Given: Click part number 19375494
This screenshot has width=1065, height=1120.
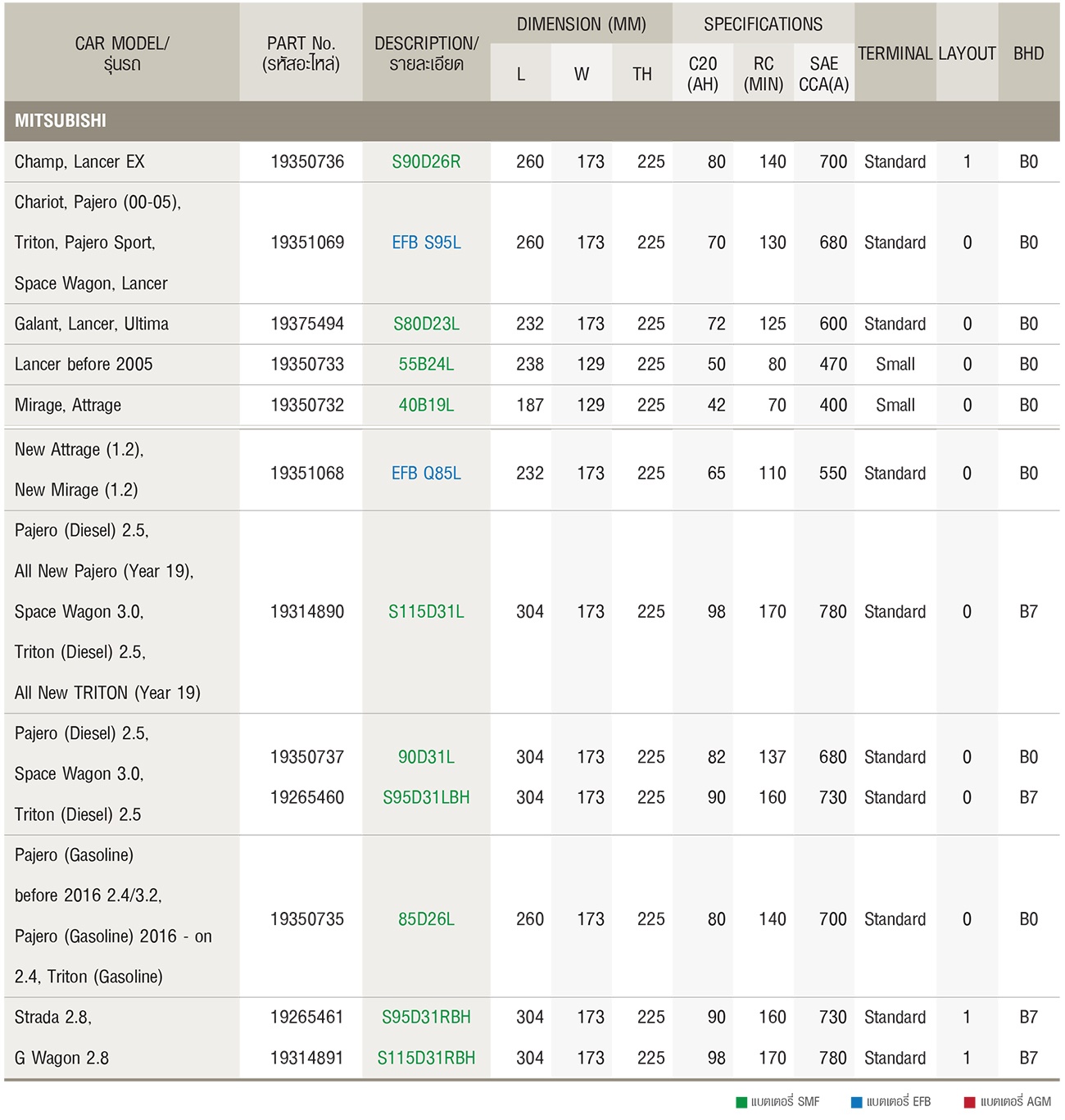Looking at the screenshot, I should (307, 324).
